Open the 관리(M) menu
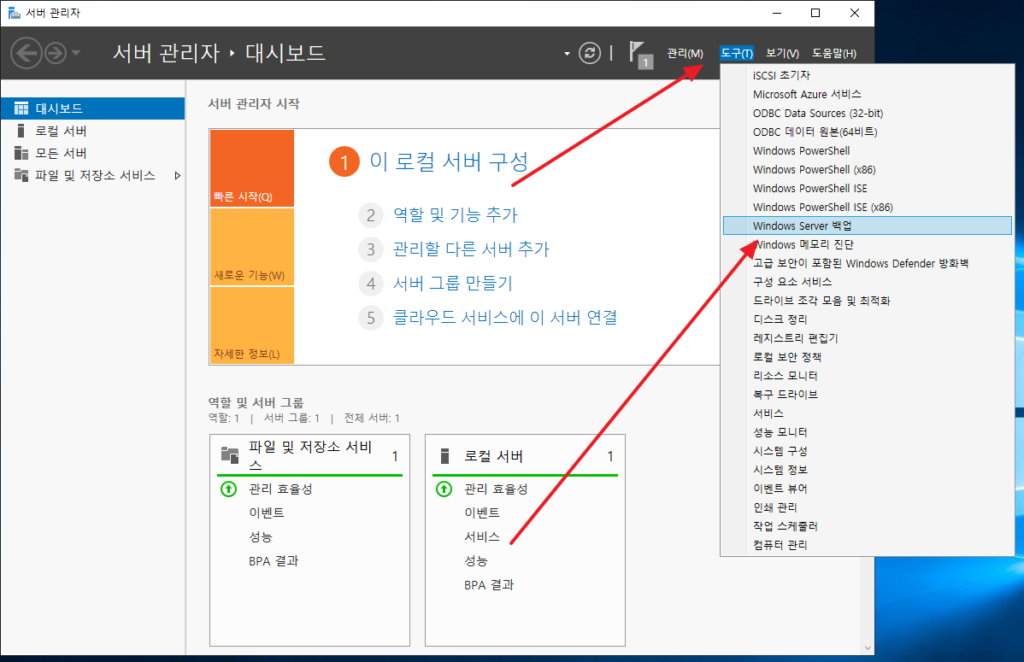Image resolution: width=1024 pixels, height=662 pixels. coord(685,53)
